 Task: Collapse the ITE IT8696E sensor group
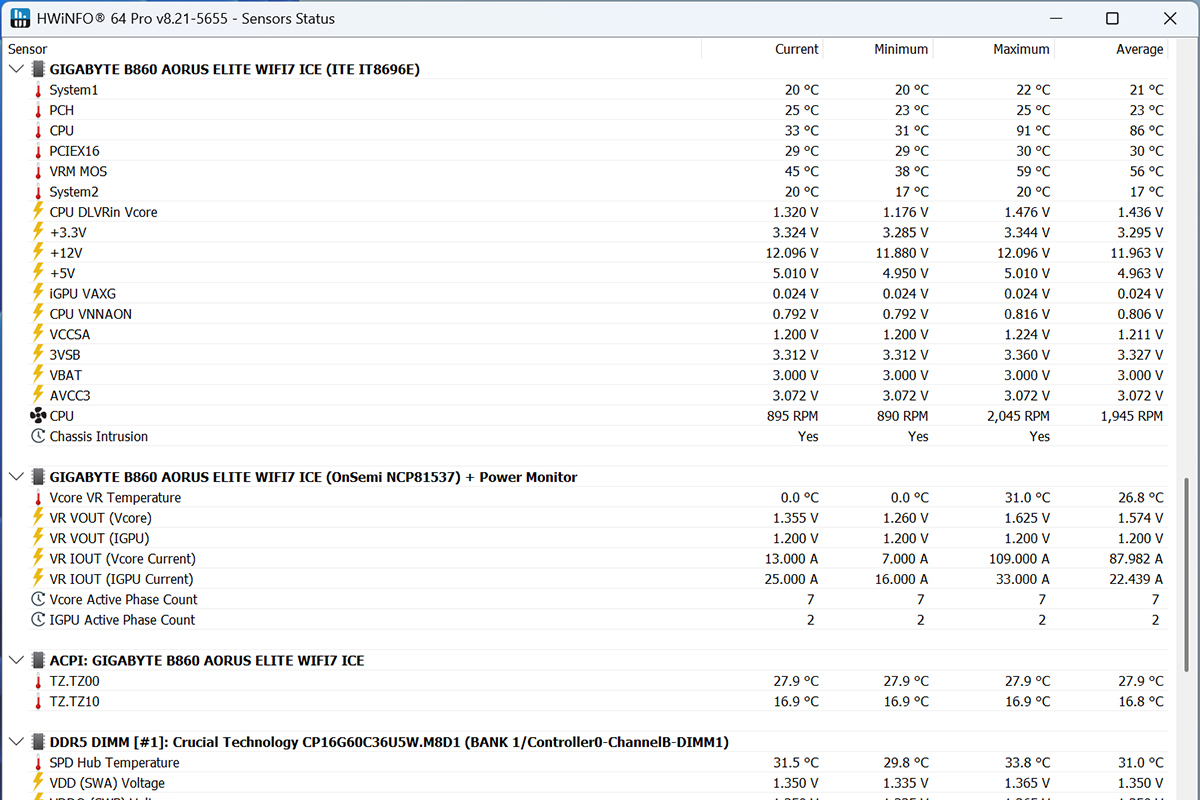[x=15, y=69]
